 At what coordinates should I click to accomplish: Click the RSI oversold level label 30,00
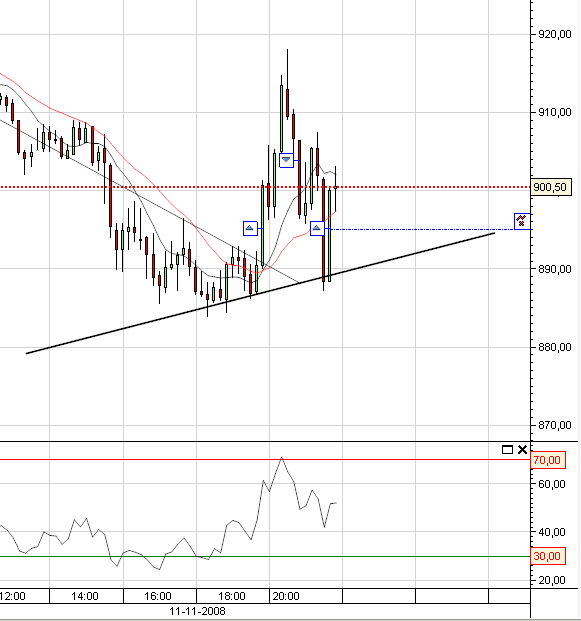coord(547,556)
